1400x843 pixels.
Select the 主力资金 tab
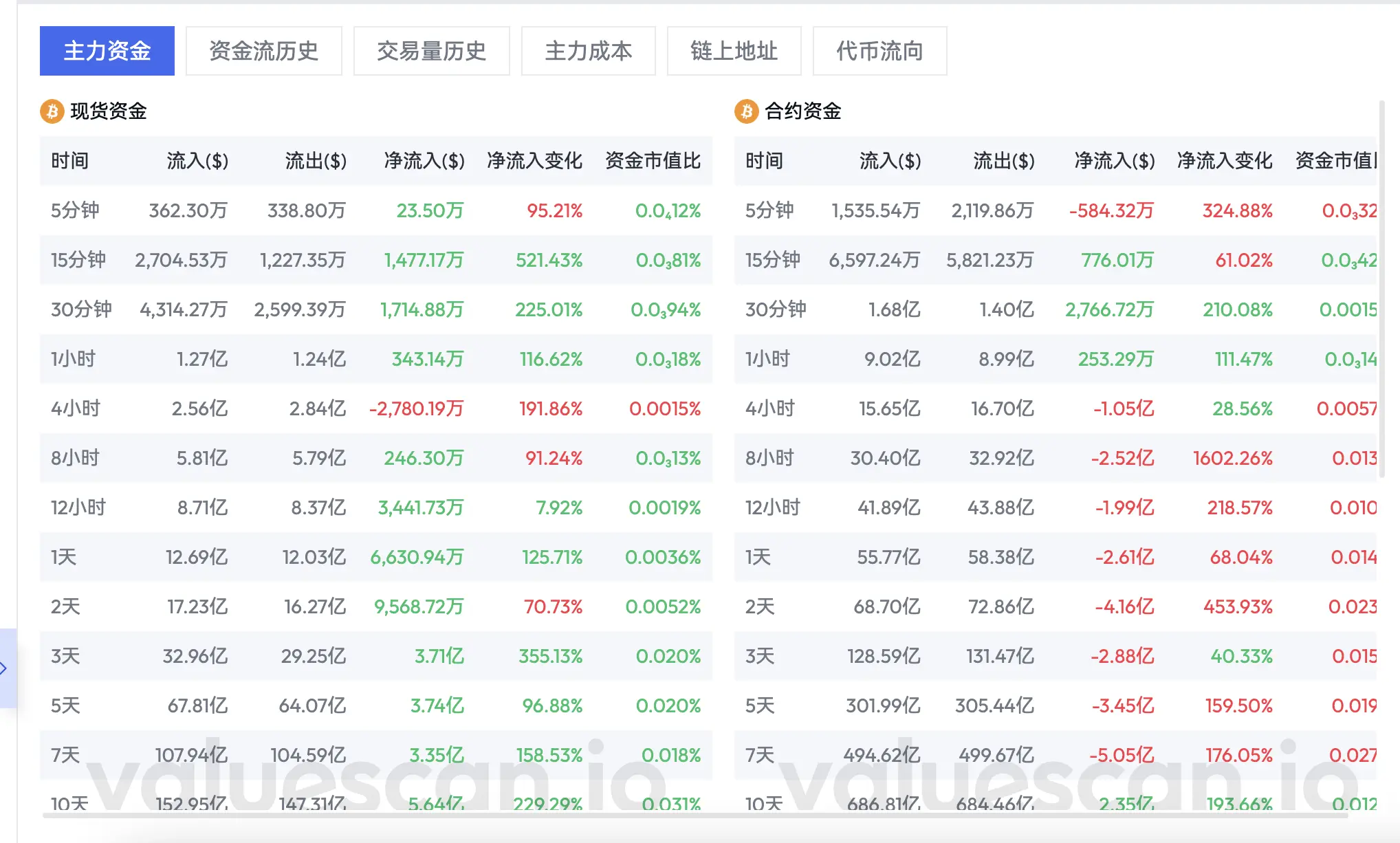[107, 51]
